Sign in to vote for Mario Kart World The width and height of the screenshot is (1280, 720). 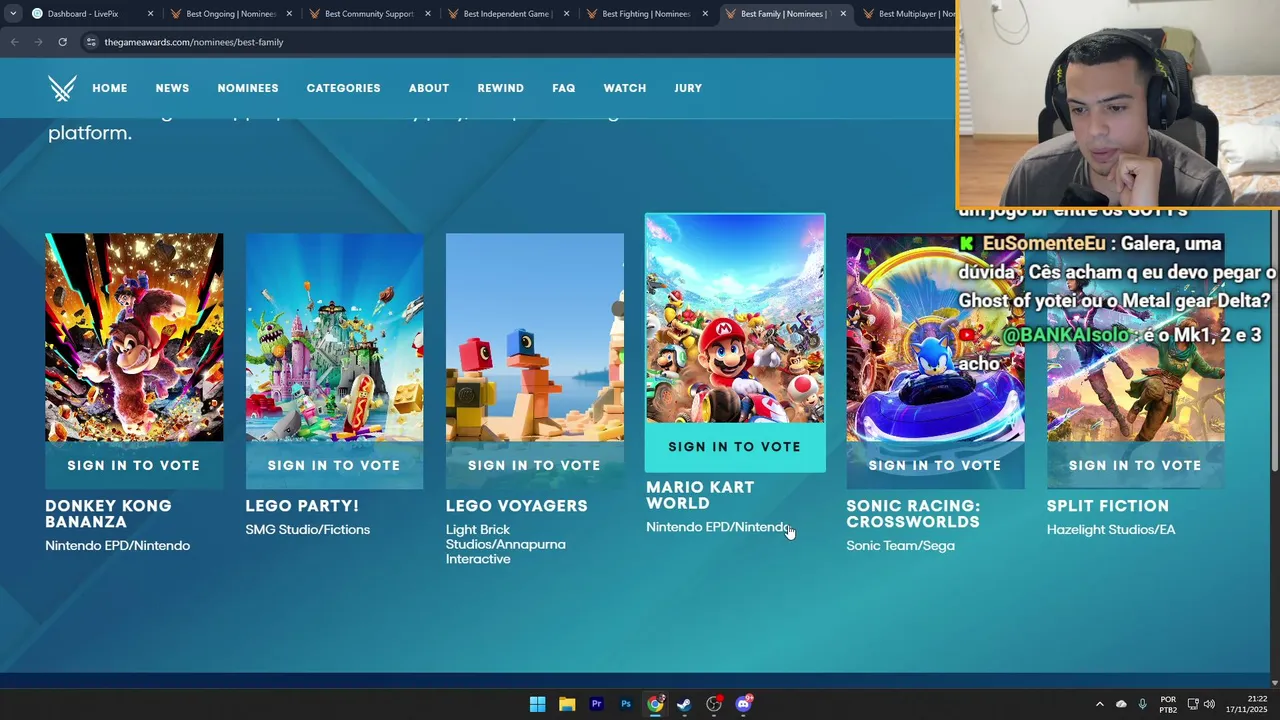(735, 447)
